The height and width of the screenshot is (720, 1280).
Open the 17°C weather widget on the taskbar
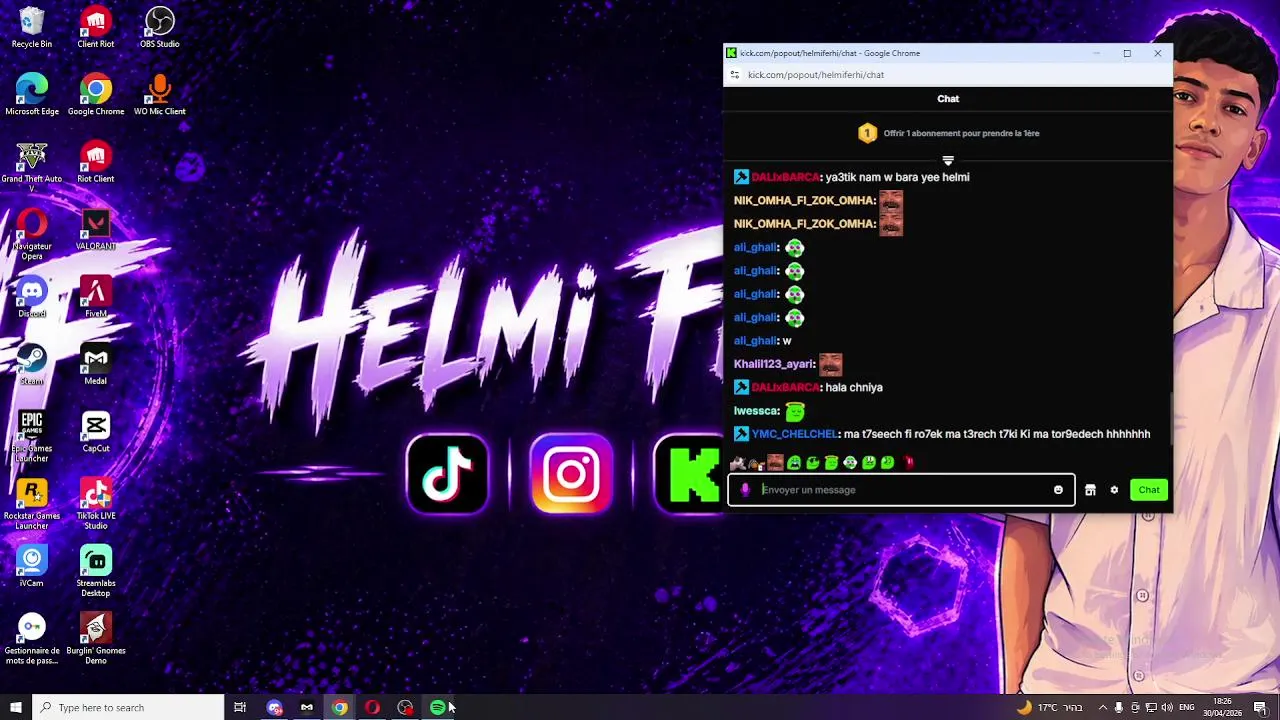point(1050,707)
